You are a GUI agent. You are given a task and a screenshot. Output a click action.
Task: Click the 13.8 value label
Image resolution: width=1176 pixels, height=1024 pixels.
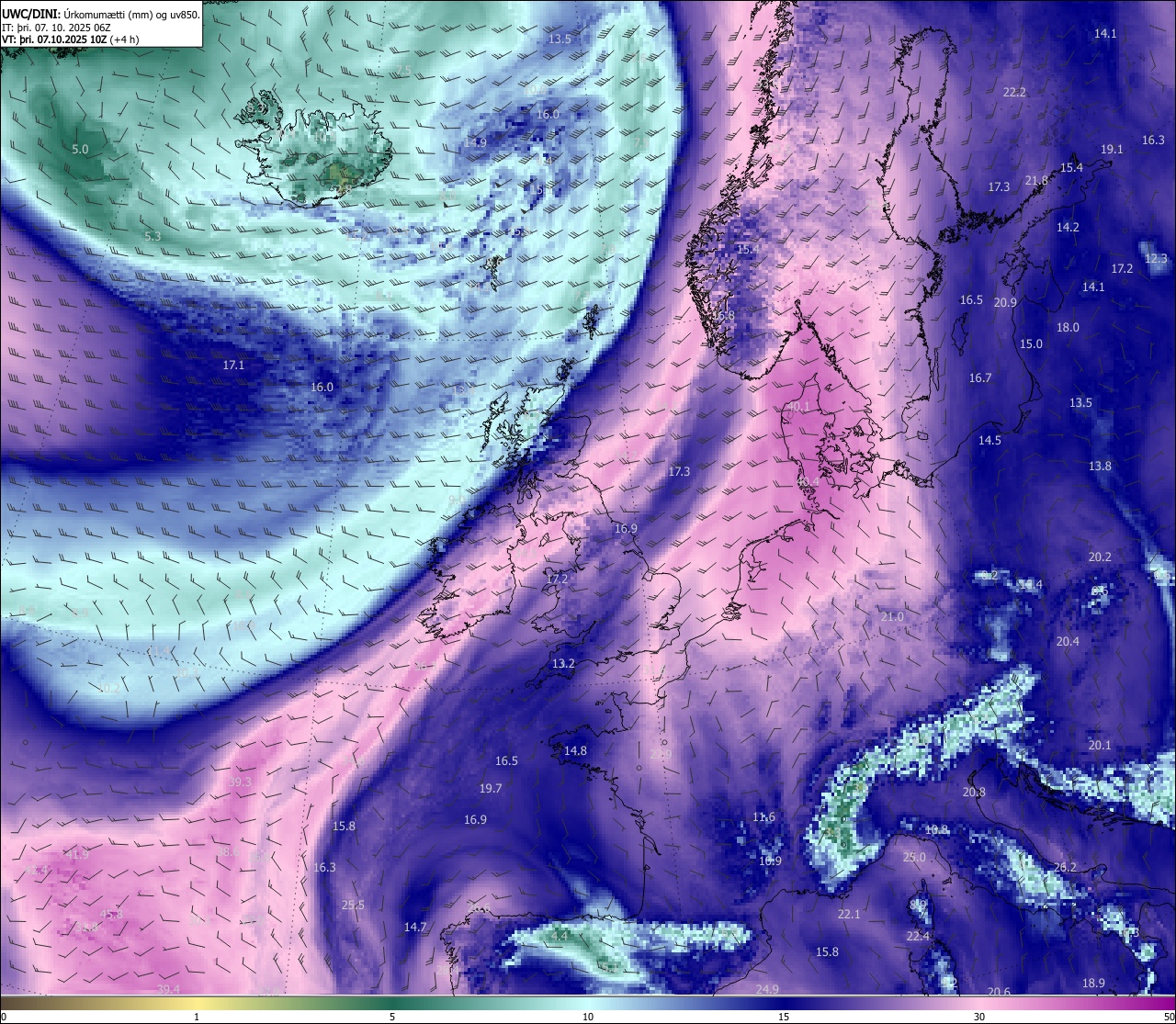[1100, 466]
